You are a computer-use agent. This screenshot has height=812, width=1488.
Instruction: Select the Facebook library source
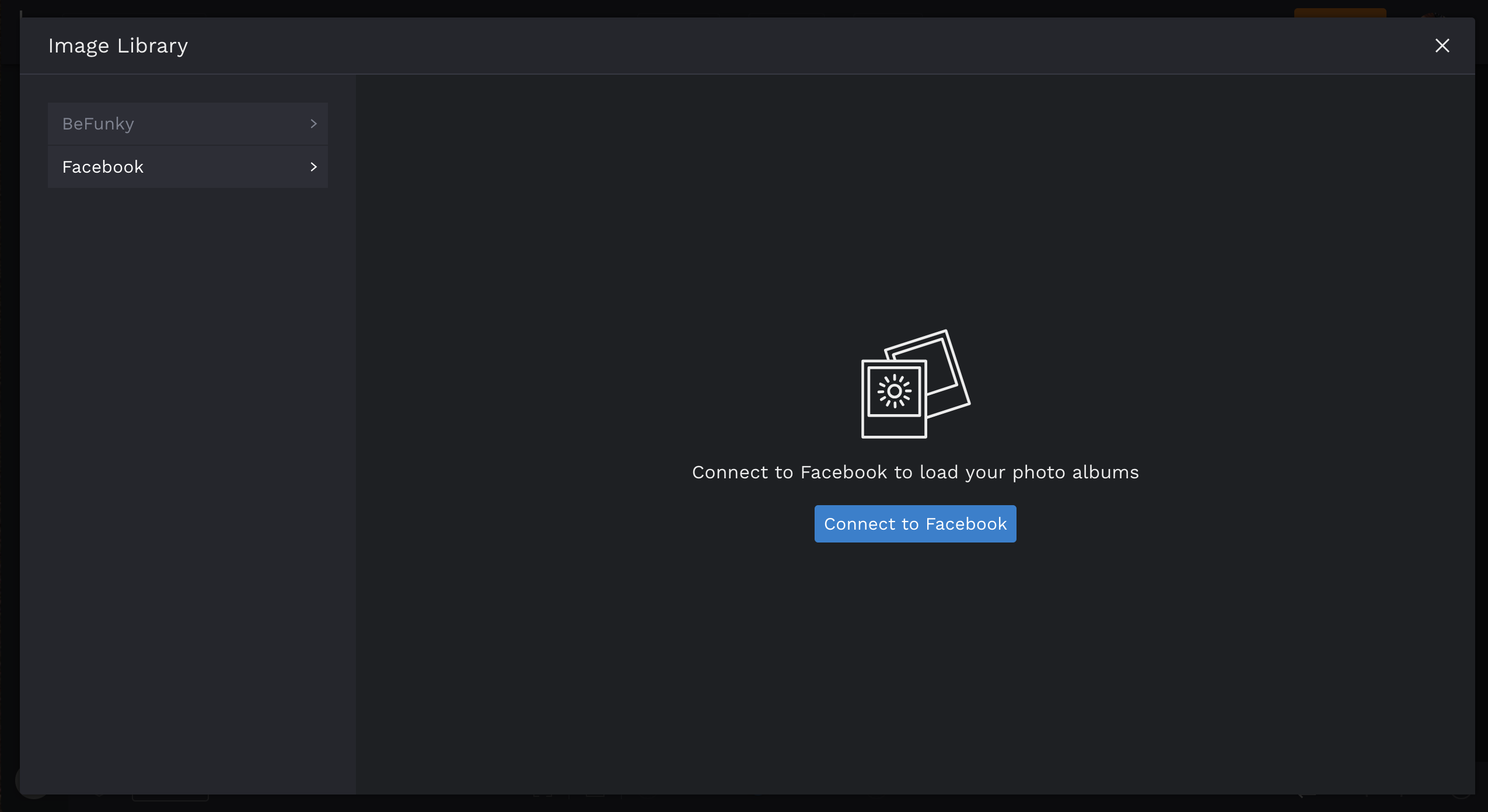pos(187,167)
